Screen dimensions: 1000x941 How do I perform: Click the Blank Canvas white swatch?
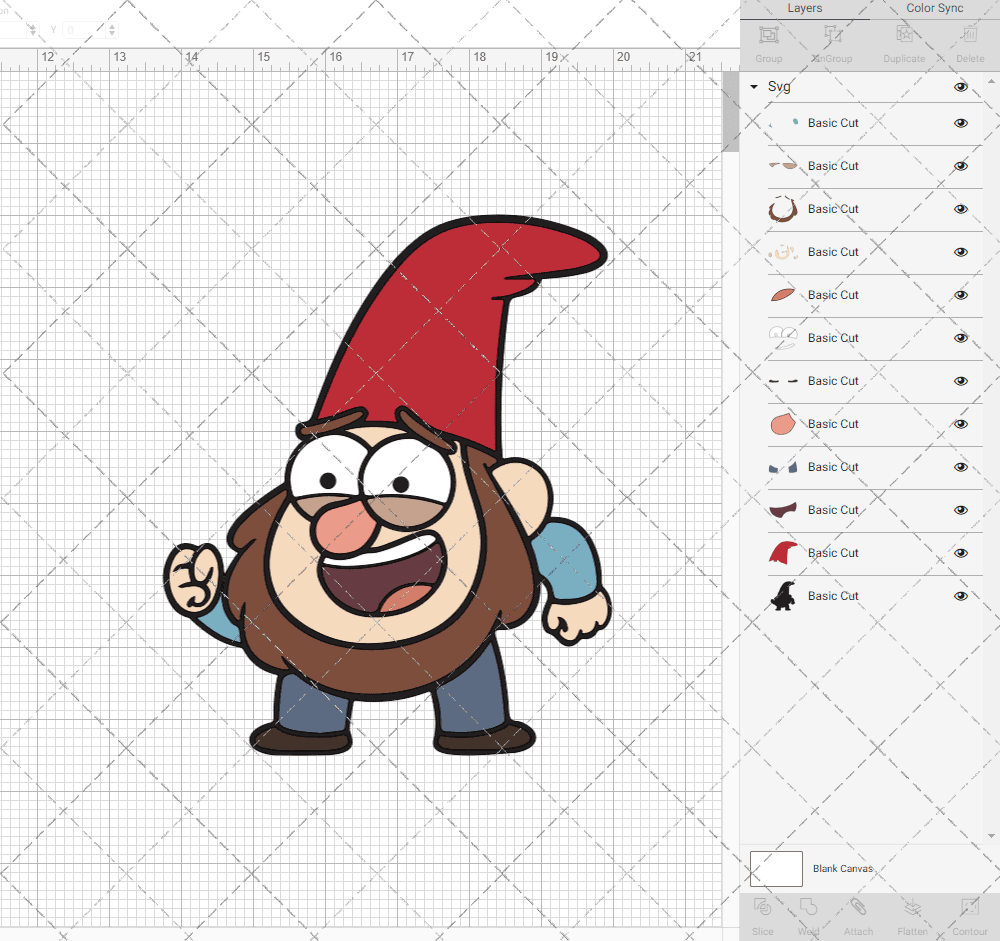(x=776, y=869)
